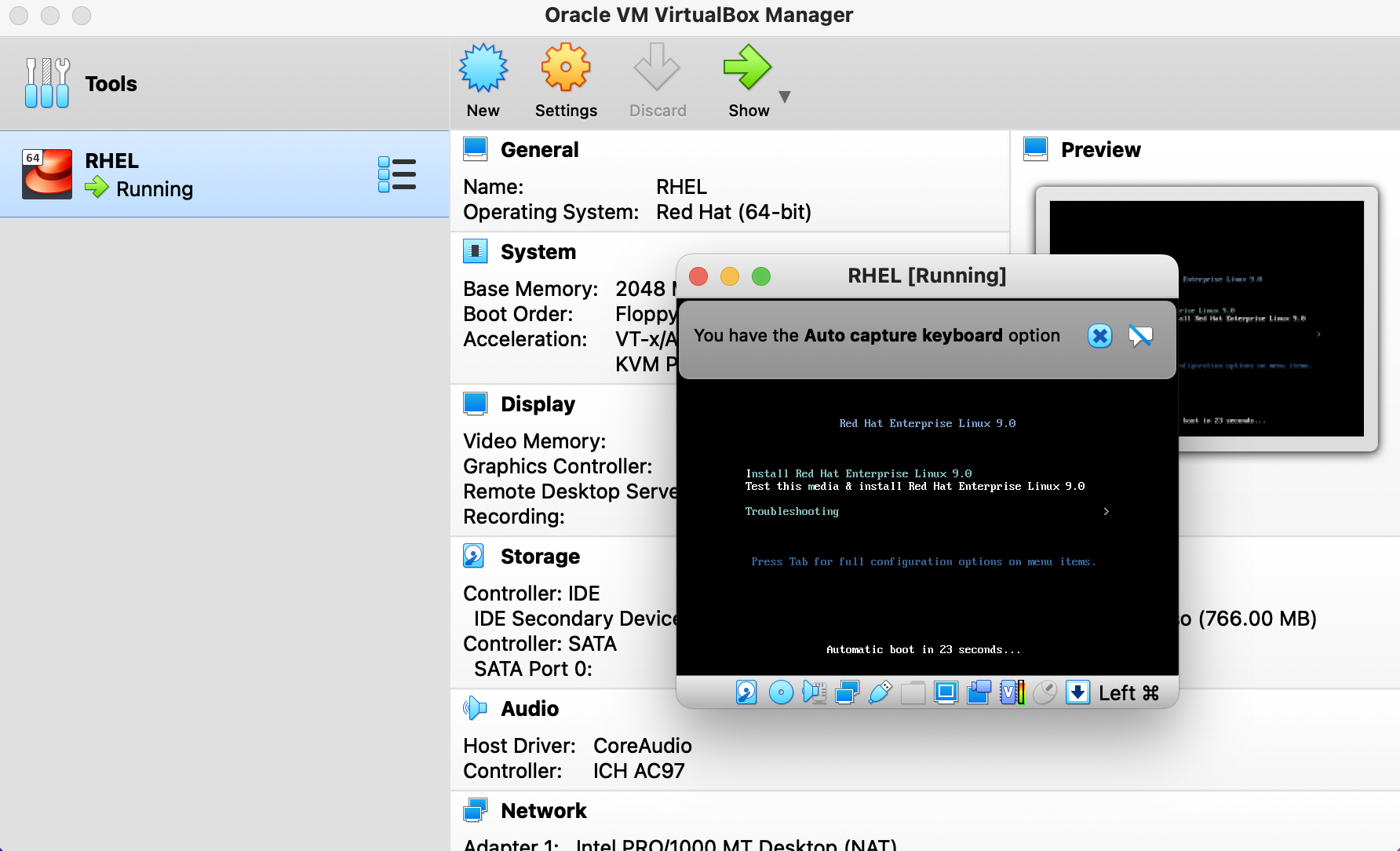Viewport: 1400px width, 851px height.
Task: Click the CoreAudio host driver value
Action: 643,746
